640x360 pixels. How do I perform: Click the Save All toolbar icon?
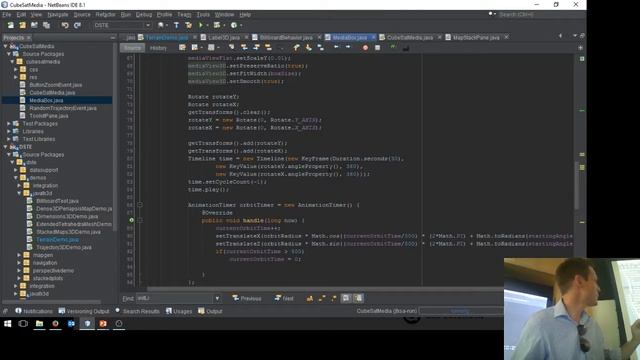tap(46, 25)
